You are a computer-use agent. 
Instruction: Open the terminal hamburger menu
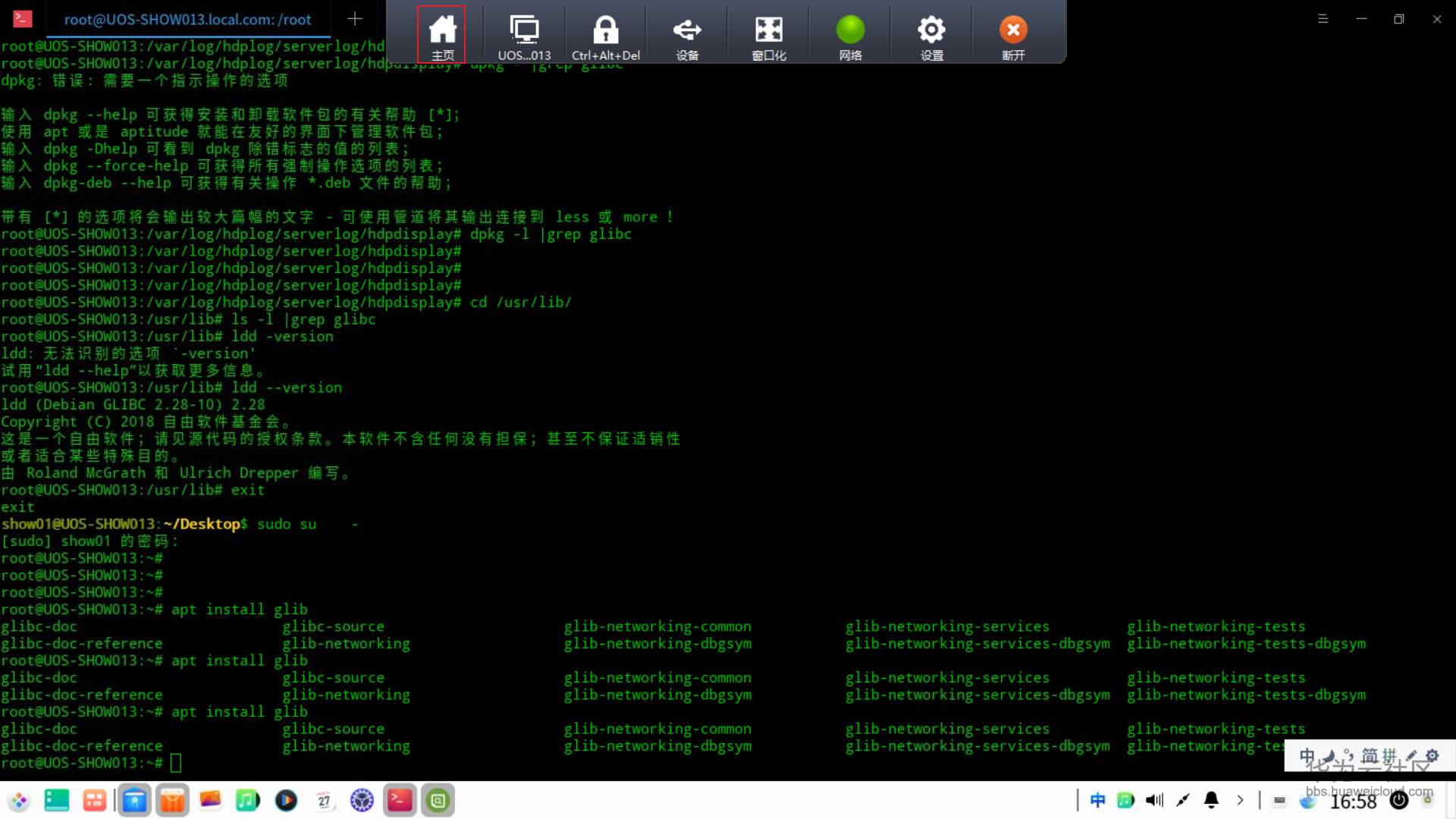coord(1323,19)
